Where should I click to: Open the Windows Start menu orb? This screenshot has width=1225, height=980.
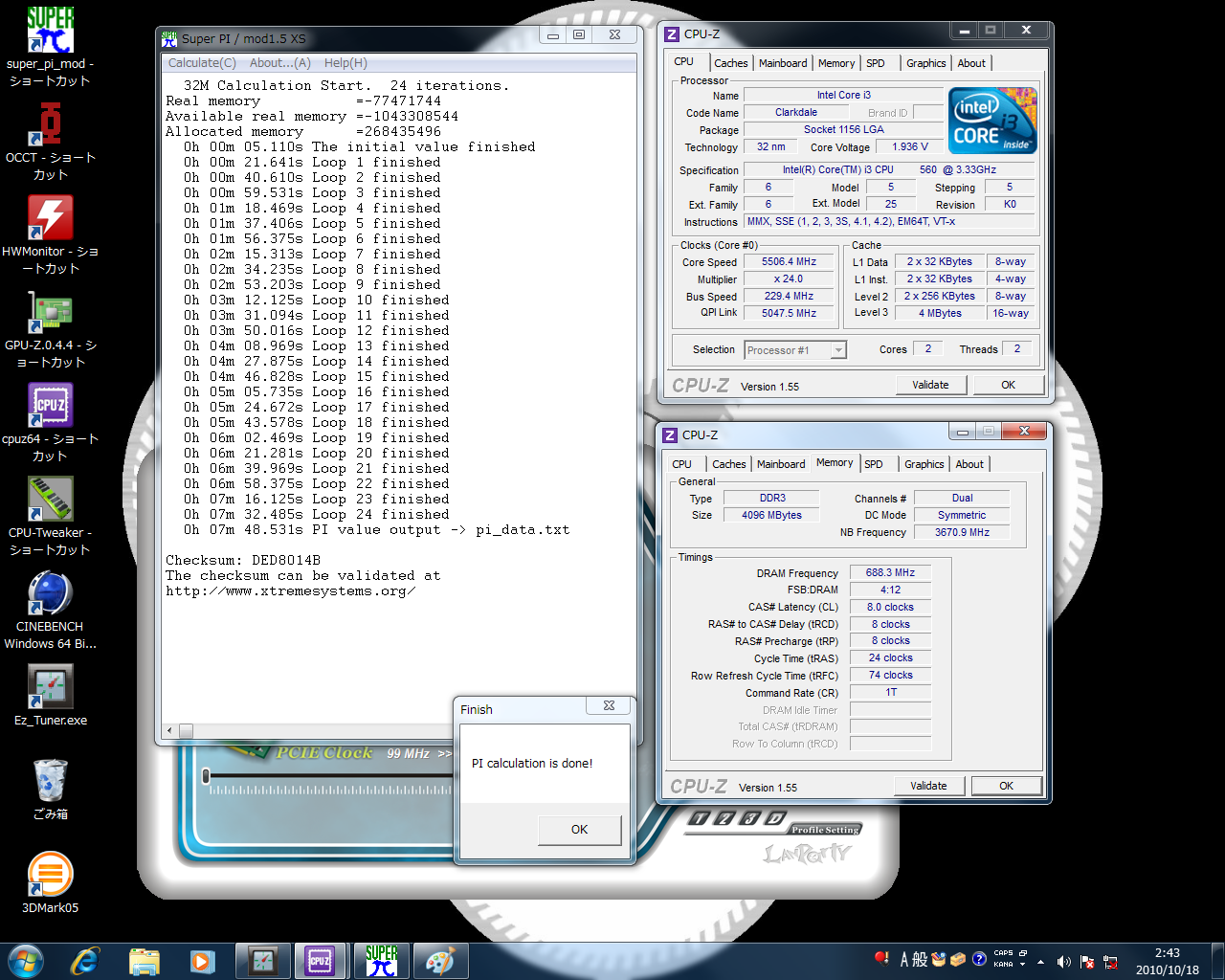25,961
